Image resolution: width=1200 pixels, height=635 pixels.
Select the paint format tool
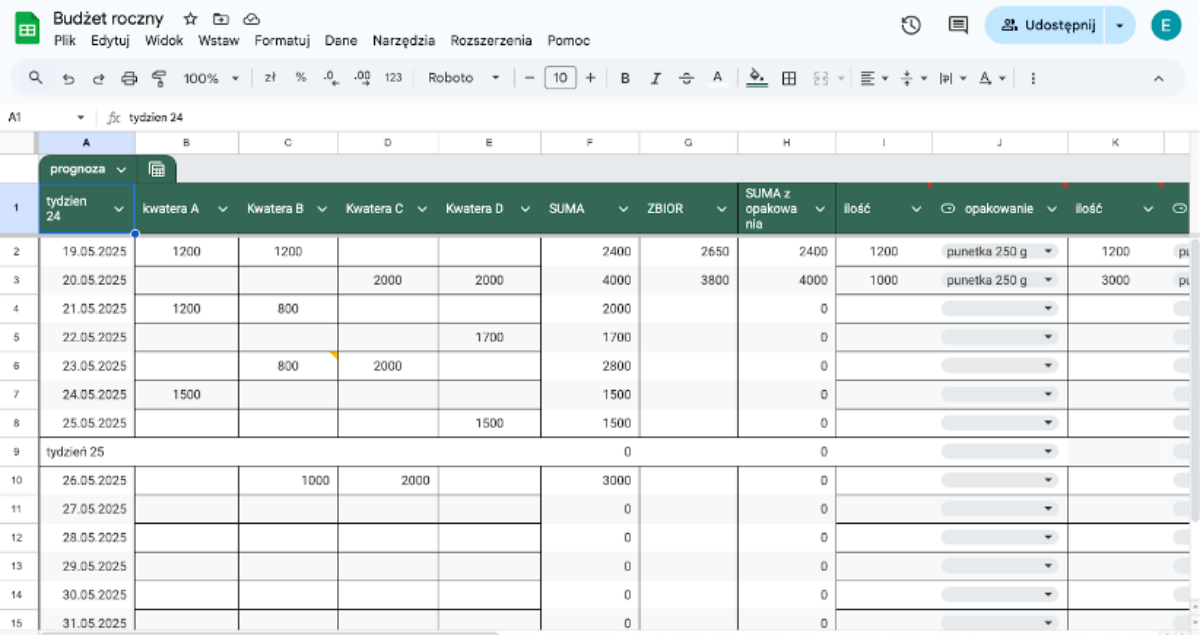[x=159, y=78]
